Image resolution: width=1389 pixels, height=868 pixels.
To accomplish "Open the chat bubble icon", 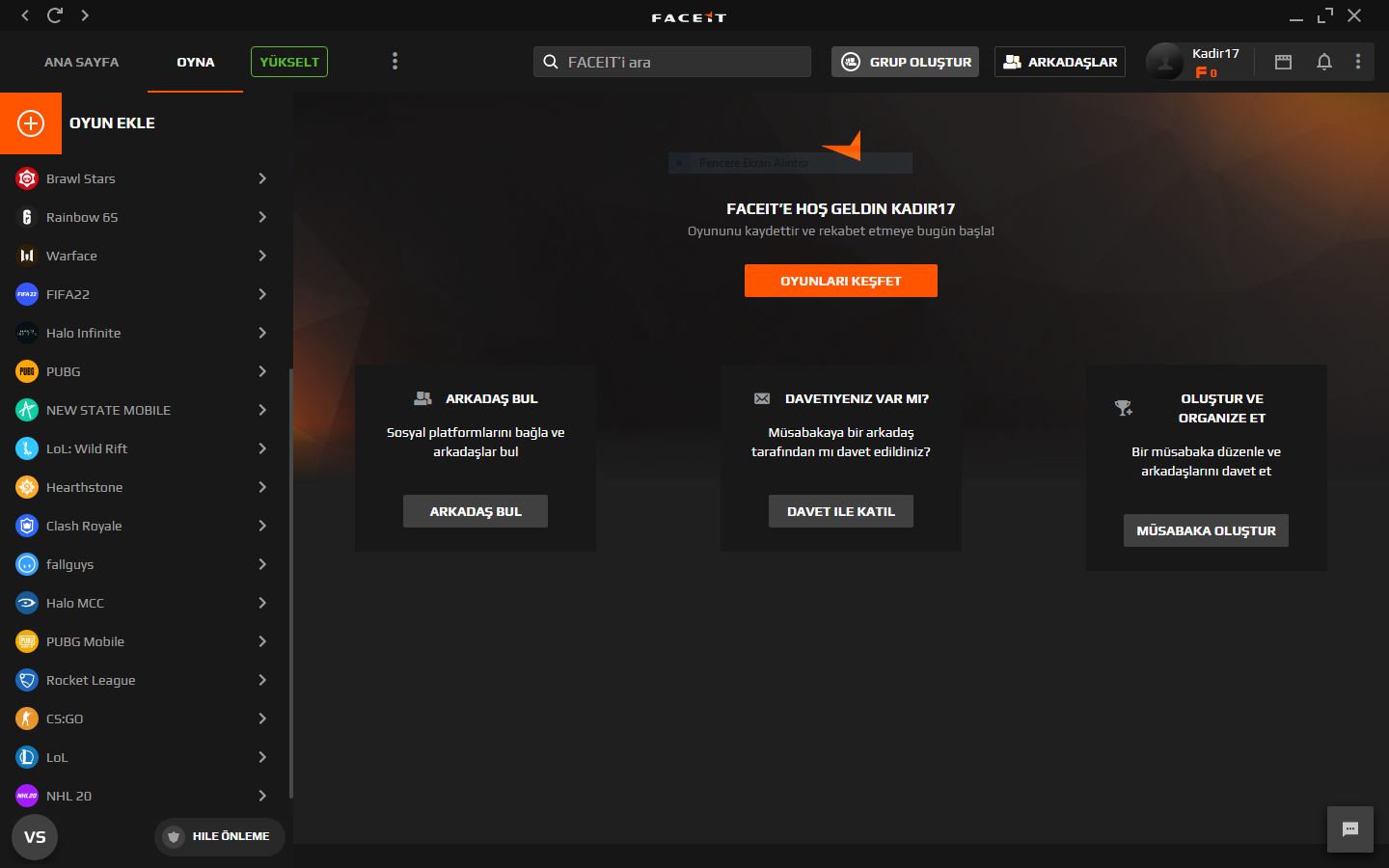I will (x=1350, y=829).
